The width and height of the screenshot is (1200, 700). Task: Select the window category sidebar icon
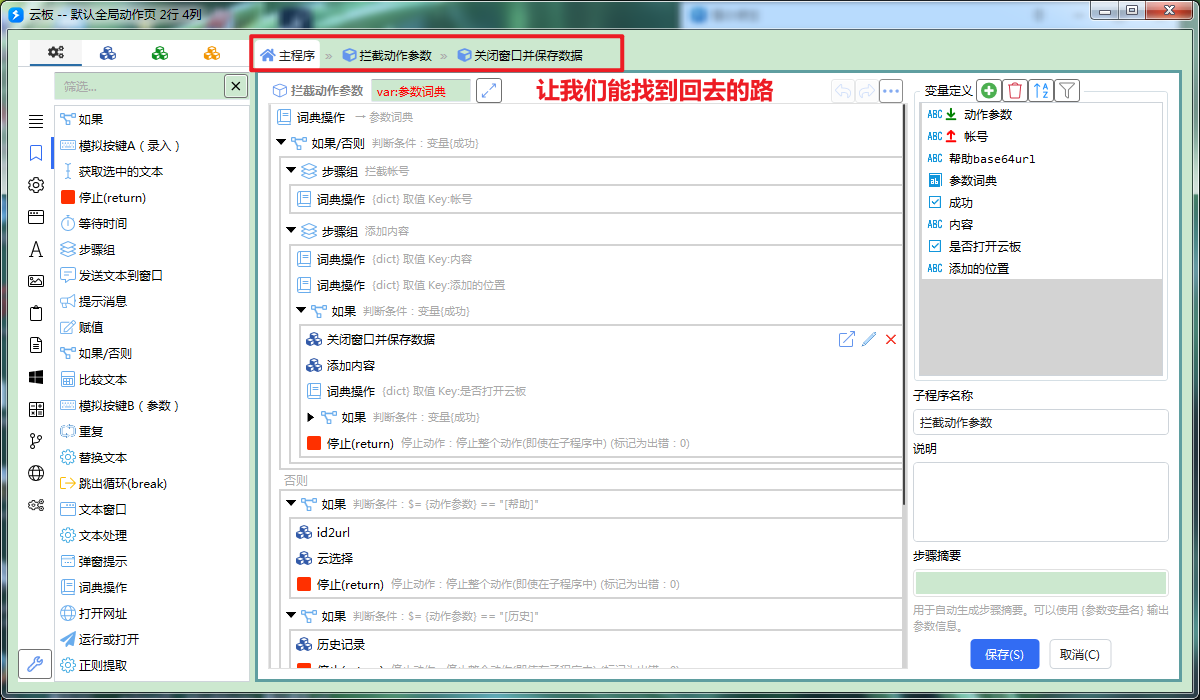click(36, 217)
